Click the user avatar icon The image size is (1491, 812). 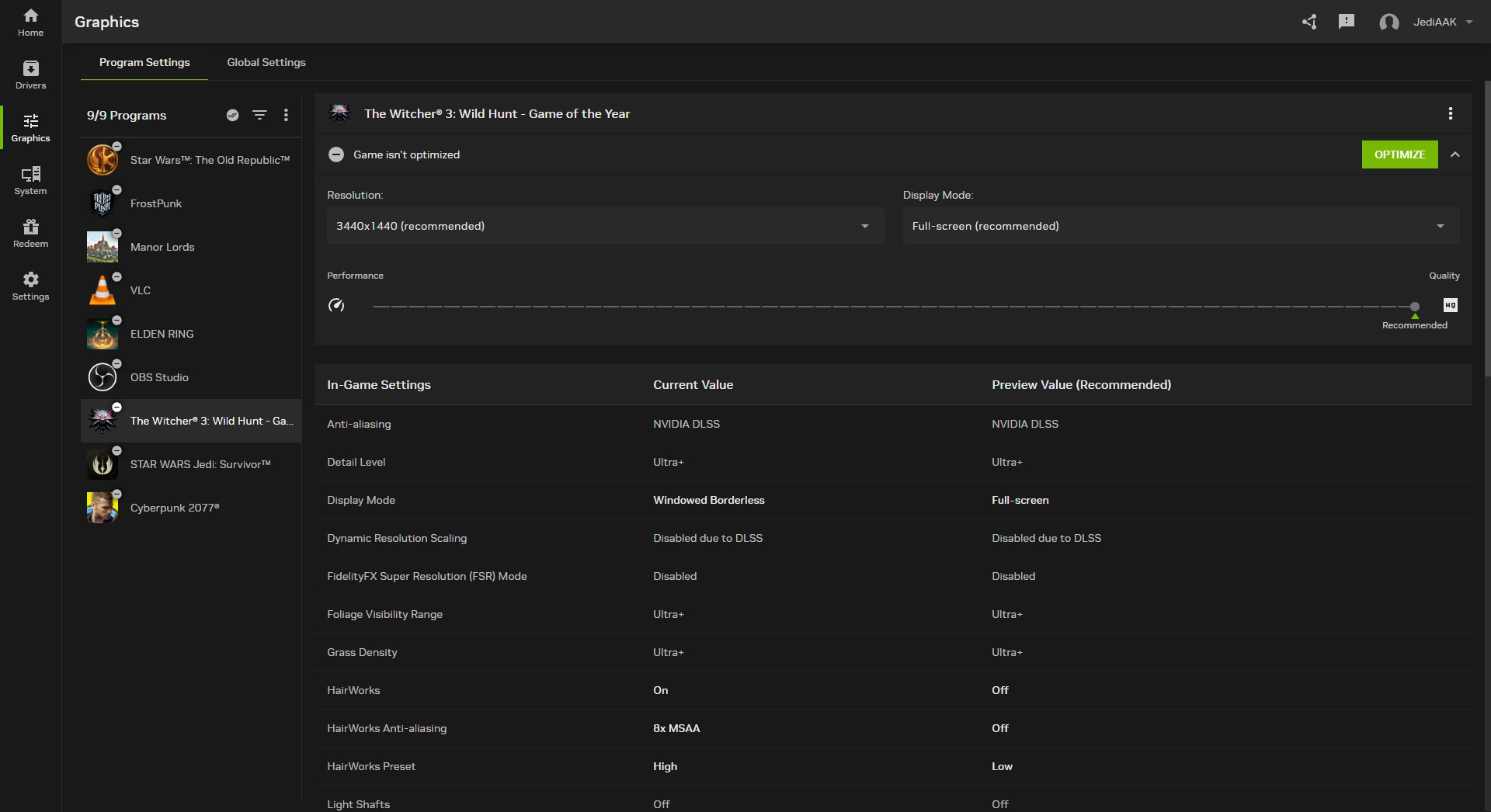coord(1388,22)
